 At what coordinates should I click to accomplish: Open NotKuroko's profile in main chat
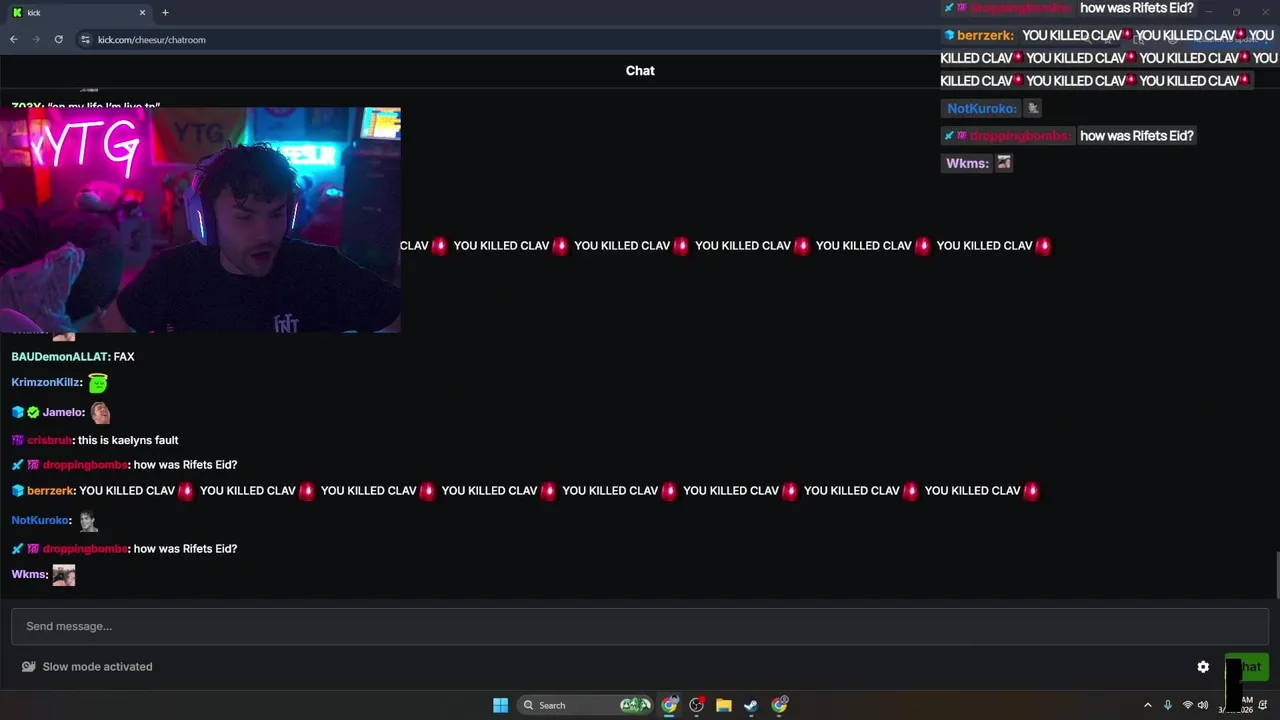click(40, 520)
